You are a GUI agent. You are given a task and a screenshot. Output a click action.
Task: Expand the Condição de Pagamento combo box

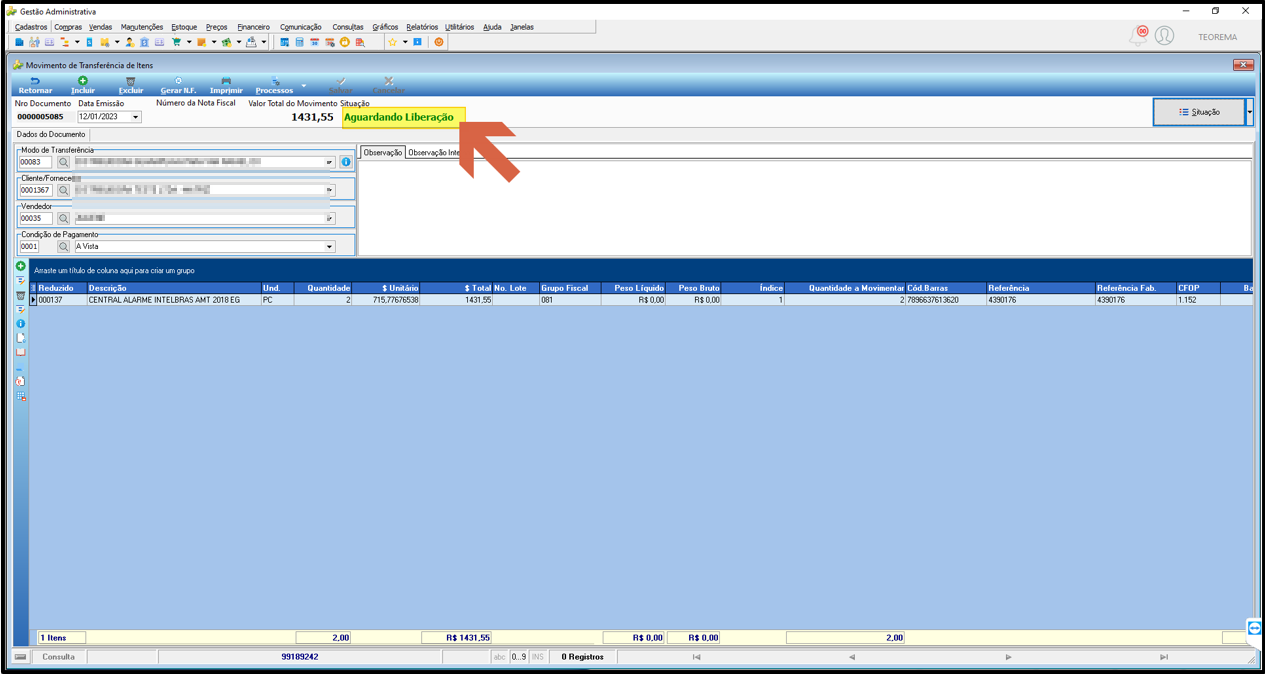(x=330, y=246)
